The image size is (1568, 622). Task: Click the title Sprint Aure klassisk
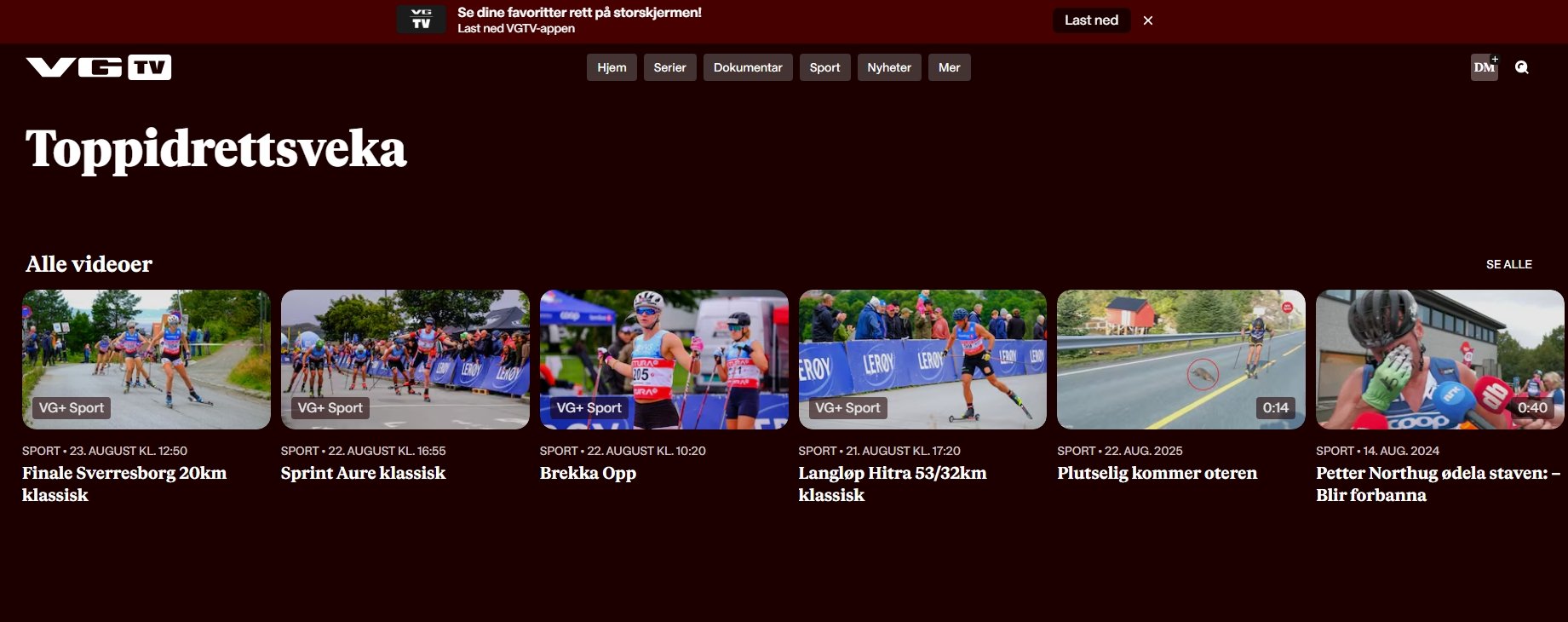pos(363,473)
